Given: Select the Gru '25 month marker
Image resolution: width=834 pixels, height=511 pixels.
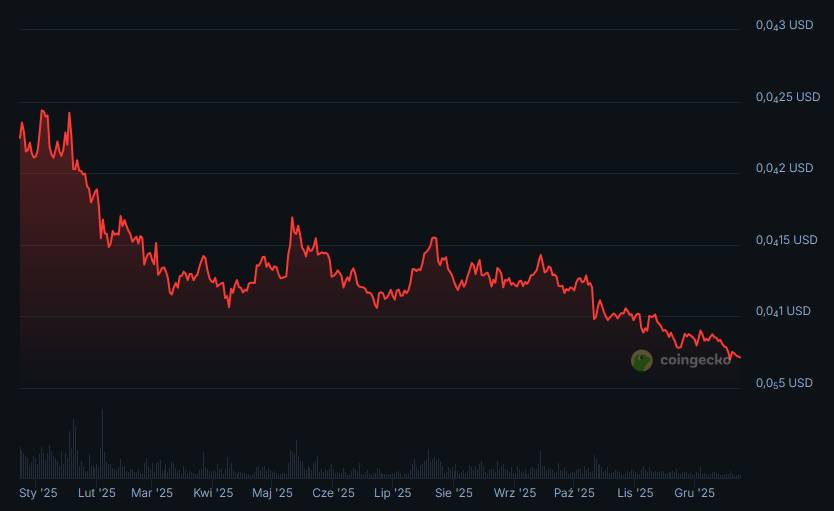Looking at the screenshot, I should (x=694, y=493).
